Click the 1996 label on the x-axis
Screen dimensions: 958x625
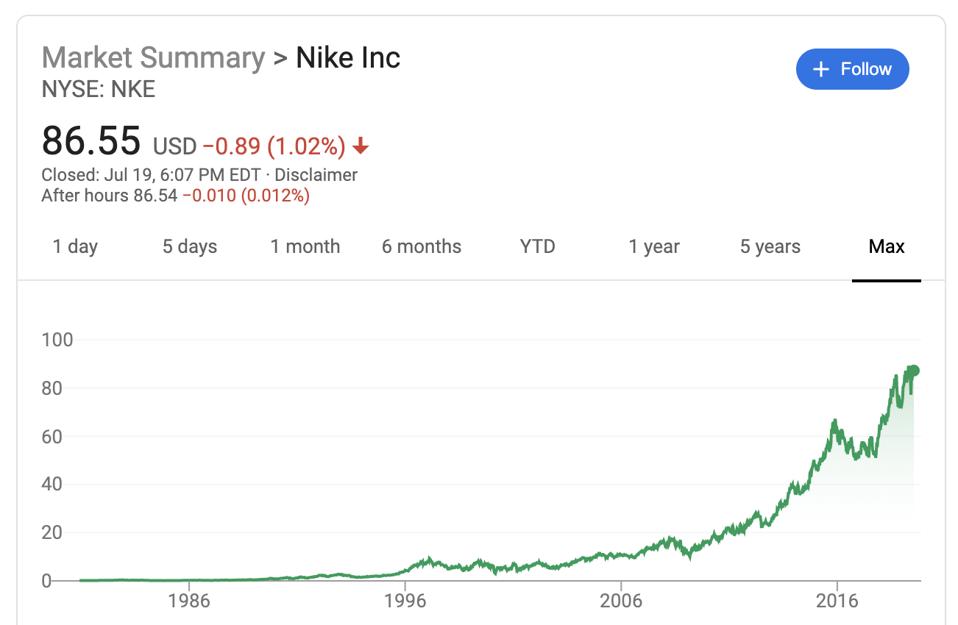(x=405, y=601)
